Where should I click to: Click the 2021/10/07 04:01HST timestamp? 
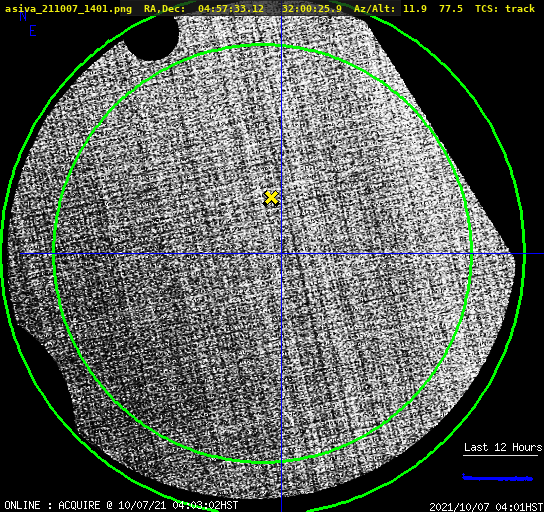pyautogui.click(x=486, y=507)
